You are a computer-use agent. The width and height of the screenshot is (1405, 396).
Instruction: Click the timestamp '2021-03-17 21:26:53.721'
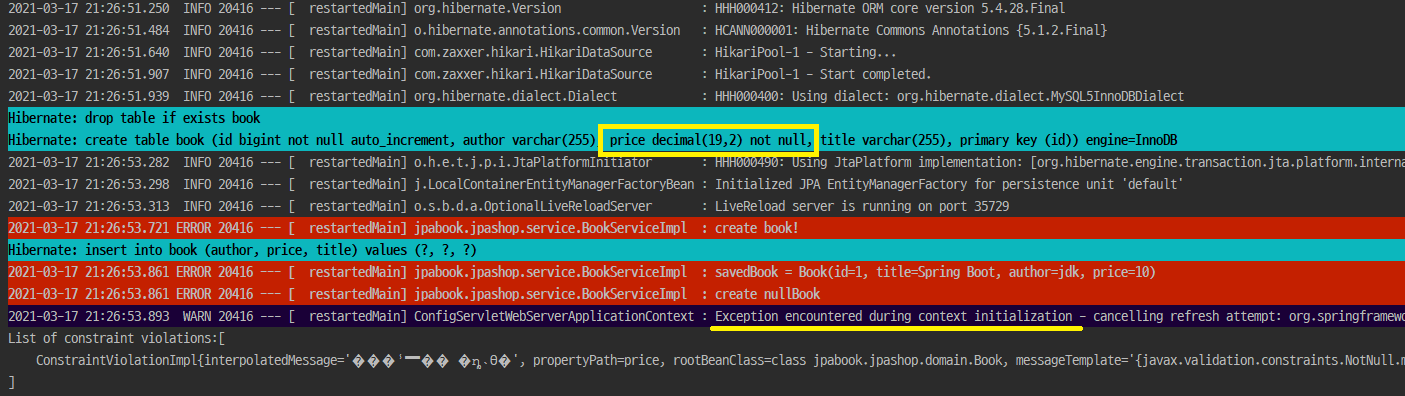(87, 228)
